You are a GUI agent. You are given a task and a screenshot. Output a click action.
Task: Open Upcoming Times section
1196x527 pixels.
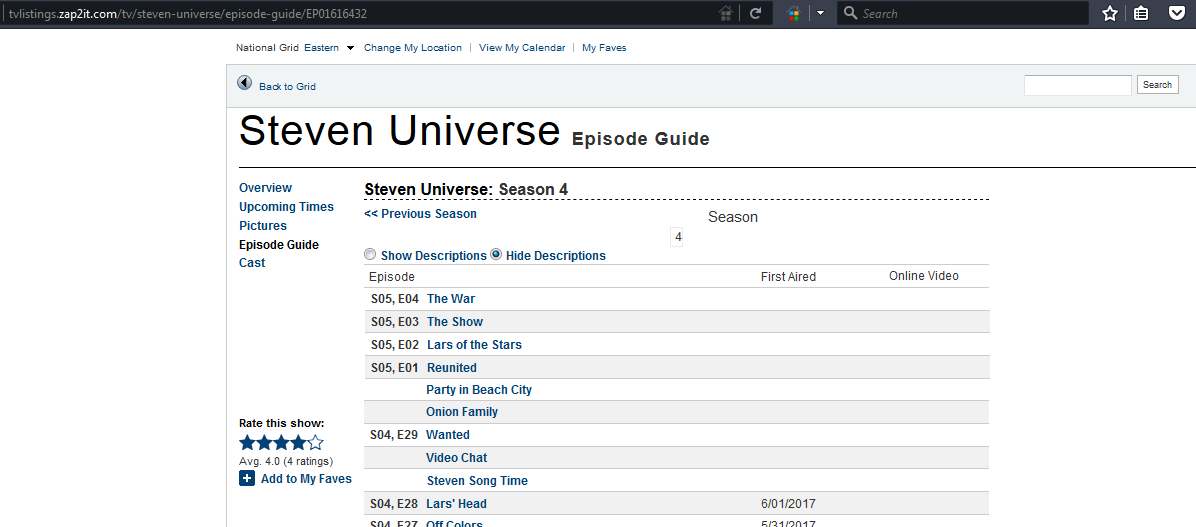pos(286,207)
